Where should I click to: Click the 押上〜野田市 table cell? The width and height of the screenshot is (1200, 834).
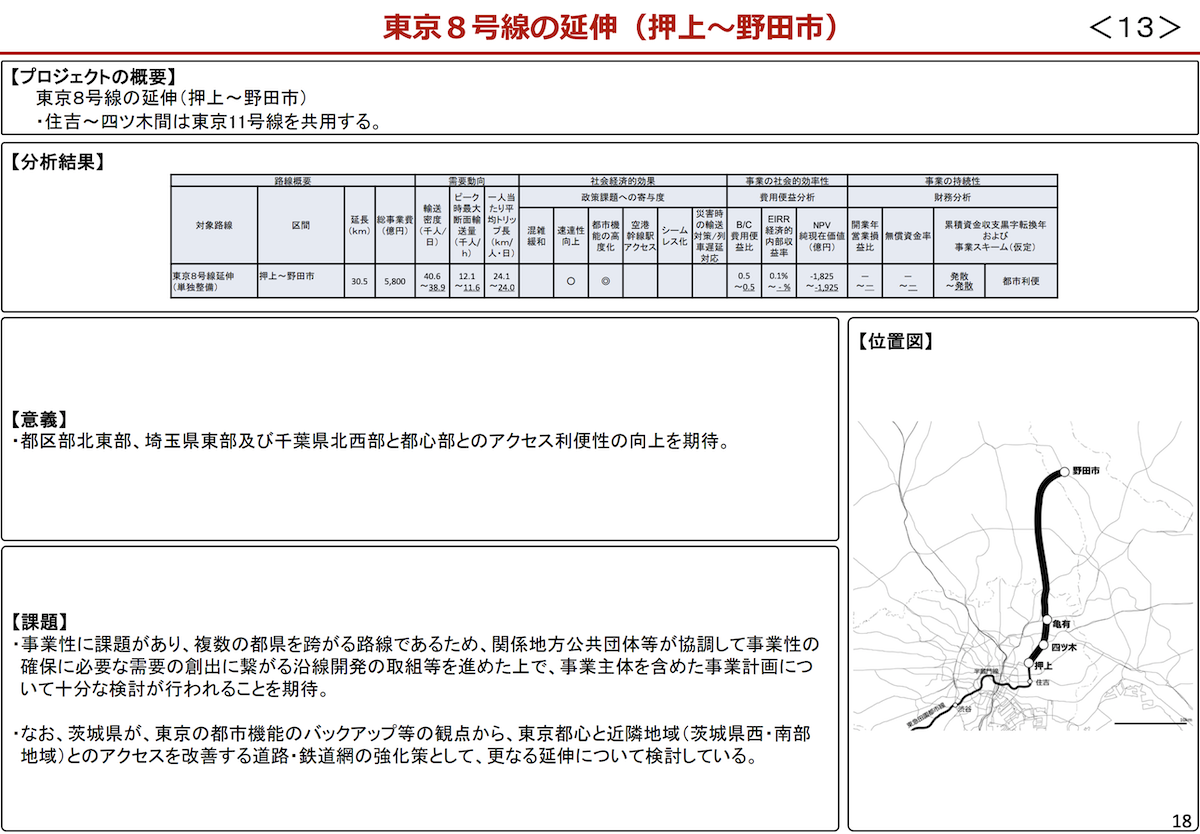[x=301, y=281]
